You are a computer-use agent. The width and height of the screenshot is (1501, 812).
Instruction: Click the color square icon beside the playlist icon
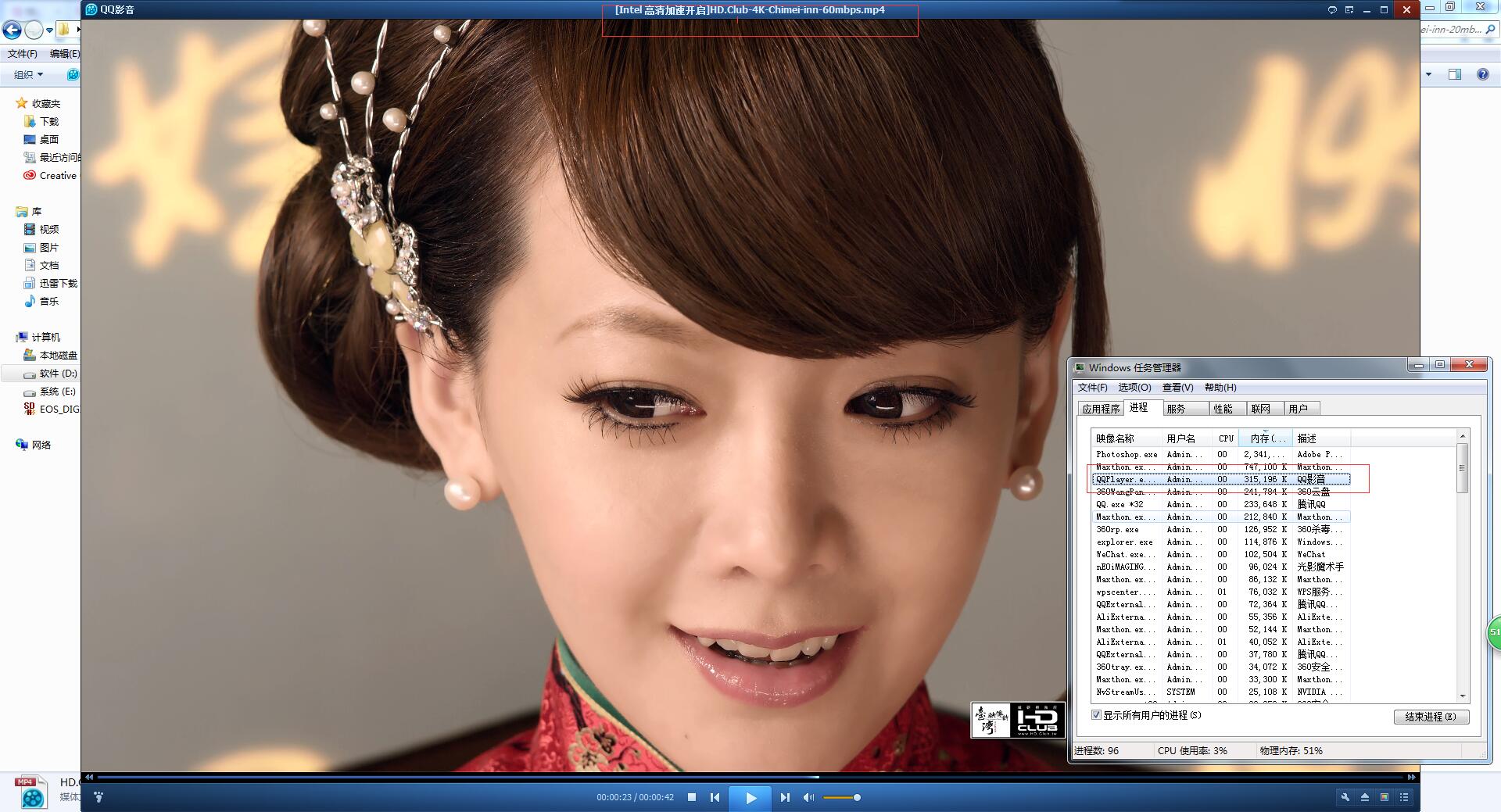[x=1385, y=797]
